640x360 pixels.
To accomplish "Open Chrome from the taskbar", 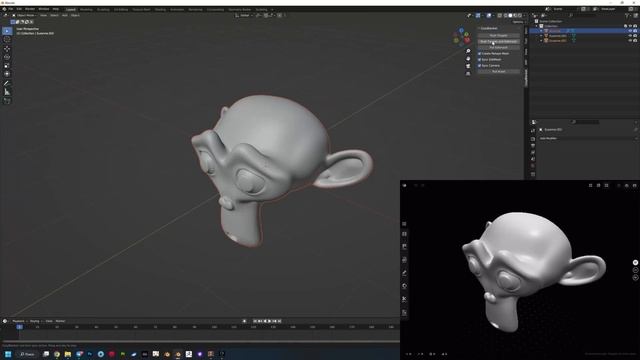I will [x=57, y=354].
